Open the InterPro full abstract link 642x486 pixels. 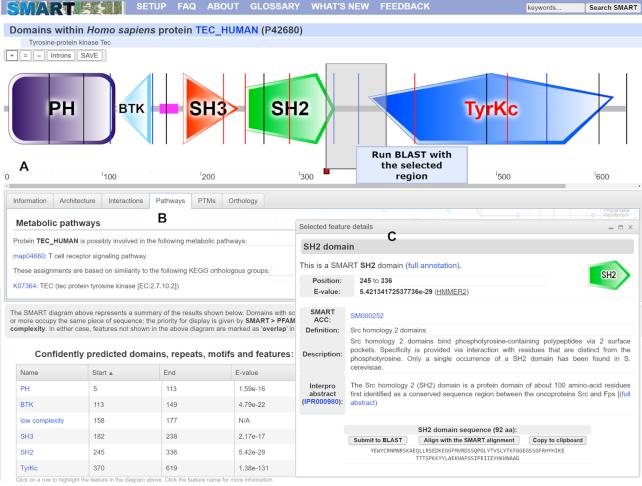(x=363, y=402)
